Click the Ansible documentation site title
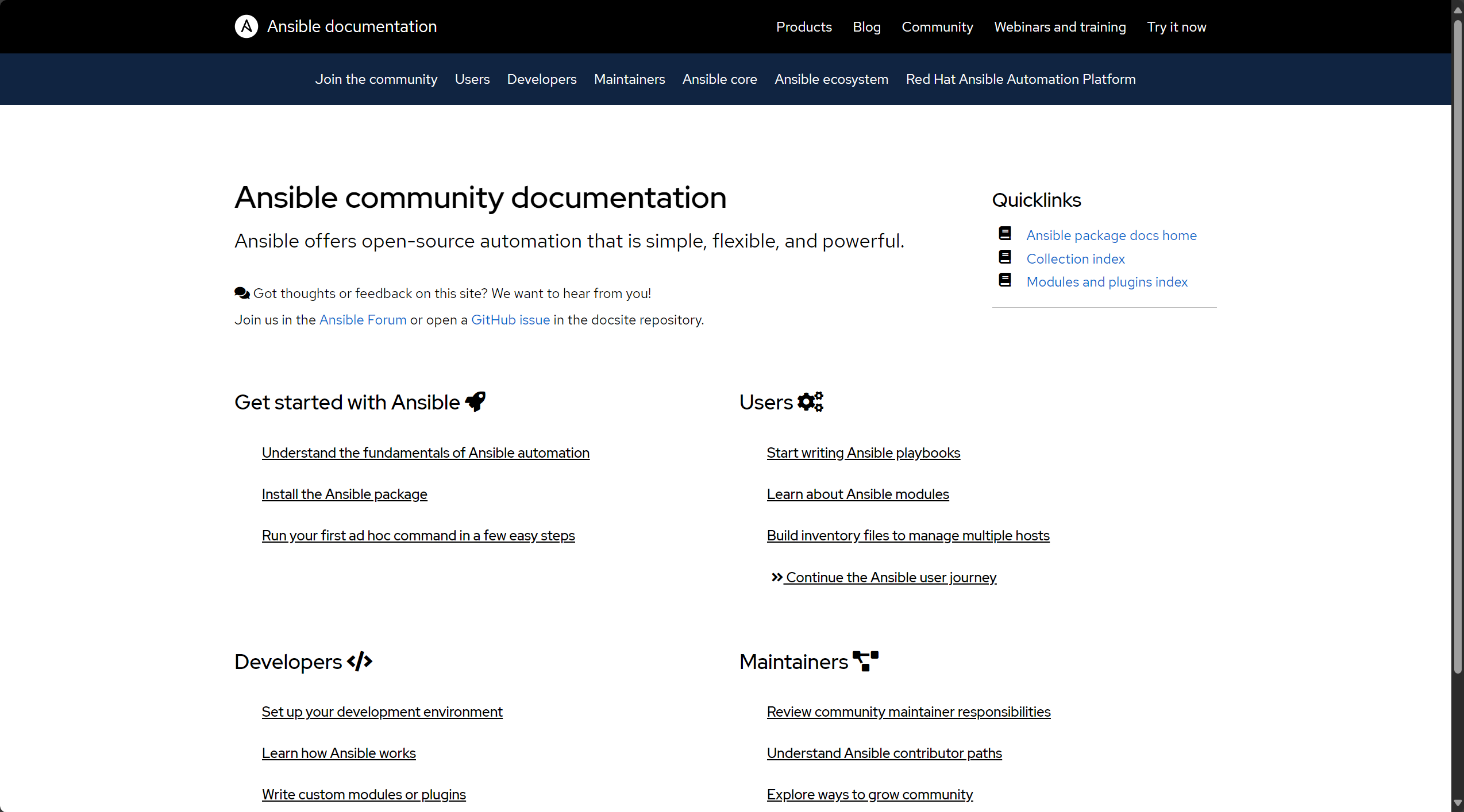Screen dimensions: 1464x812 [352, 26]
